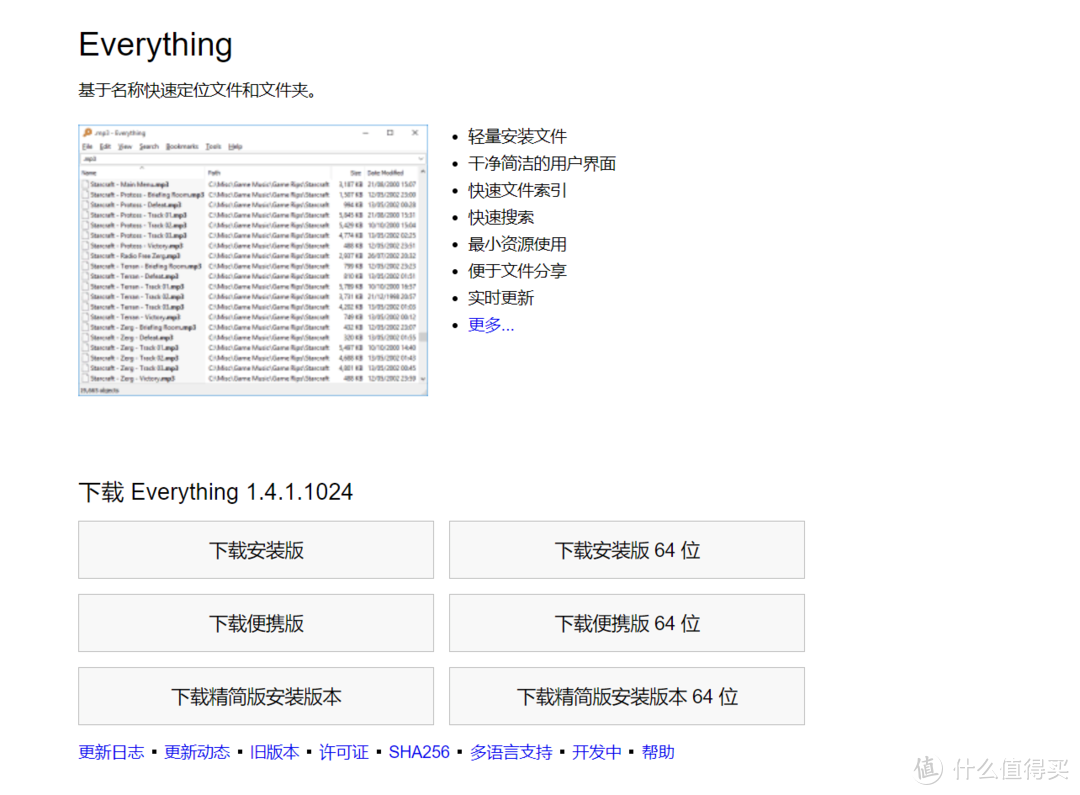This screenshot has width=1080, height=795.
Task: Open the 开发中 link
Action: click(x=596, y=752)
